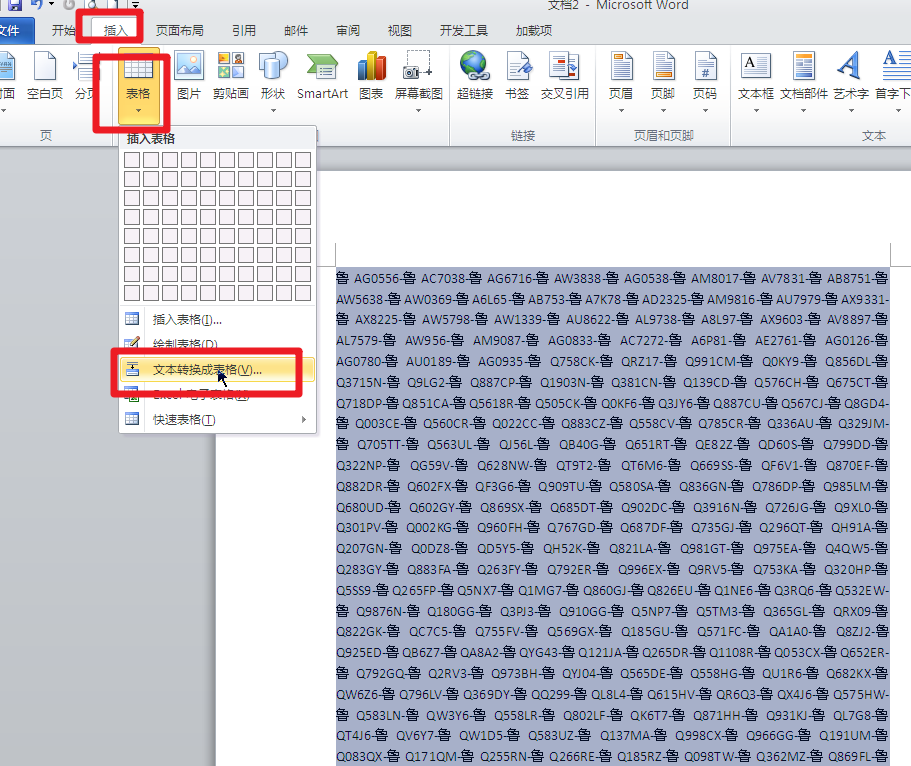Expand the 页眉 dropdown arrow
The image size is (911, 766).
(621, 110)
